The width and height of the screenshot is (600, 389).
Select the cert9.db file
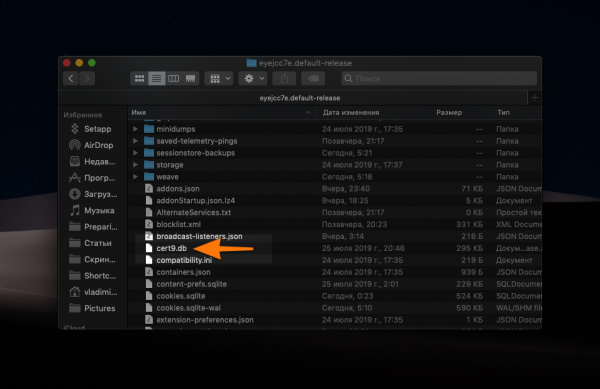[171, 248]
